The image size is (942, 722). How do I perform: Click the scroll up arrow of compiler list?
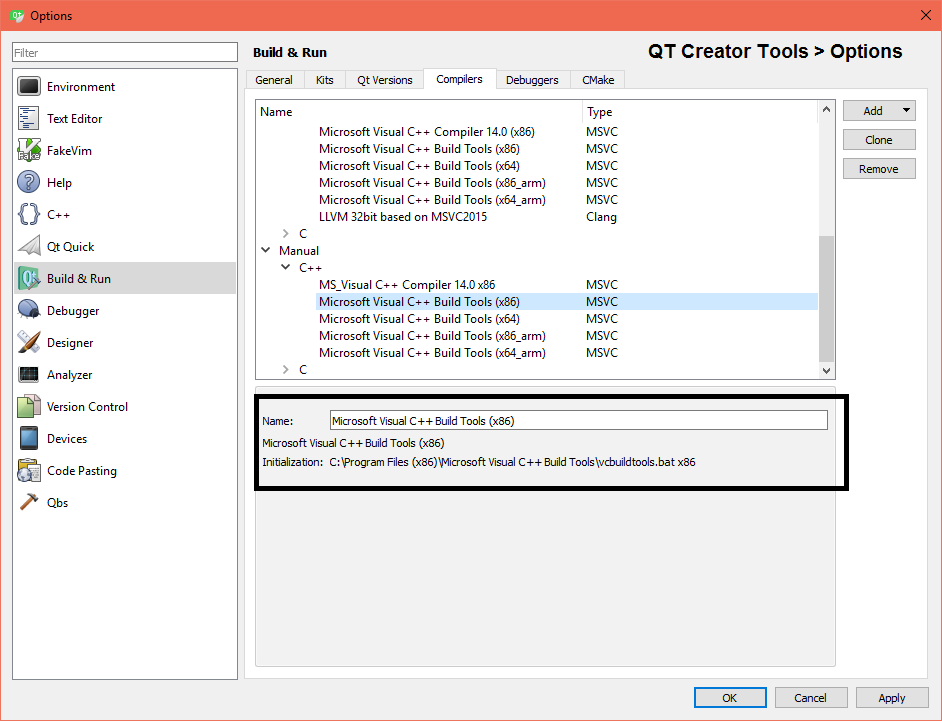point(826,109)
